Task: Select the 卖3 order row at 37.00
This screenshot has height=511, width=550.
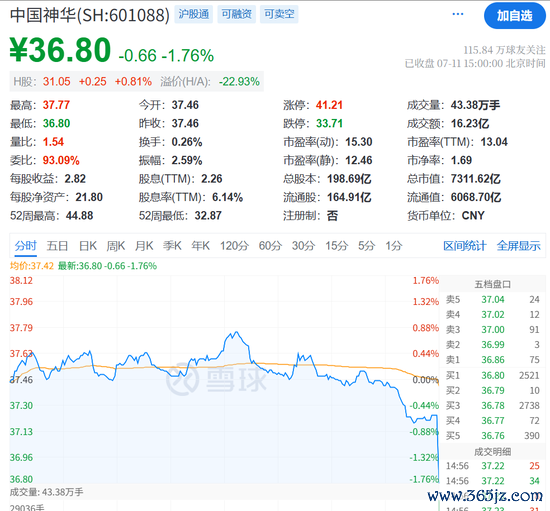Action: (492, 330)
